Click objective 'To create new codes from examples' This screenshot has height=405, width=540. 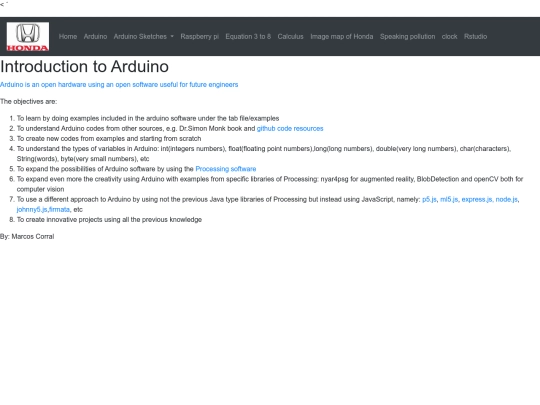[x=109, y=138]
